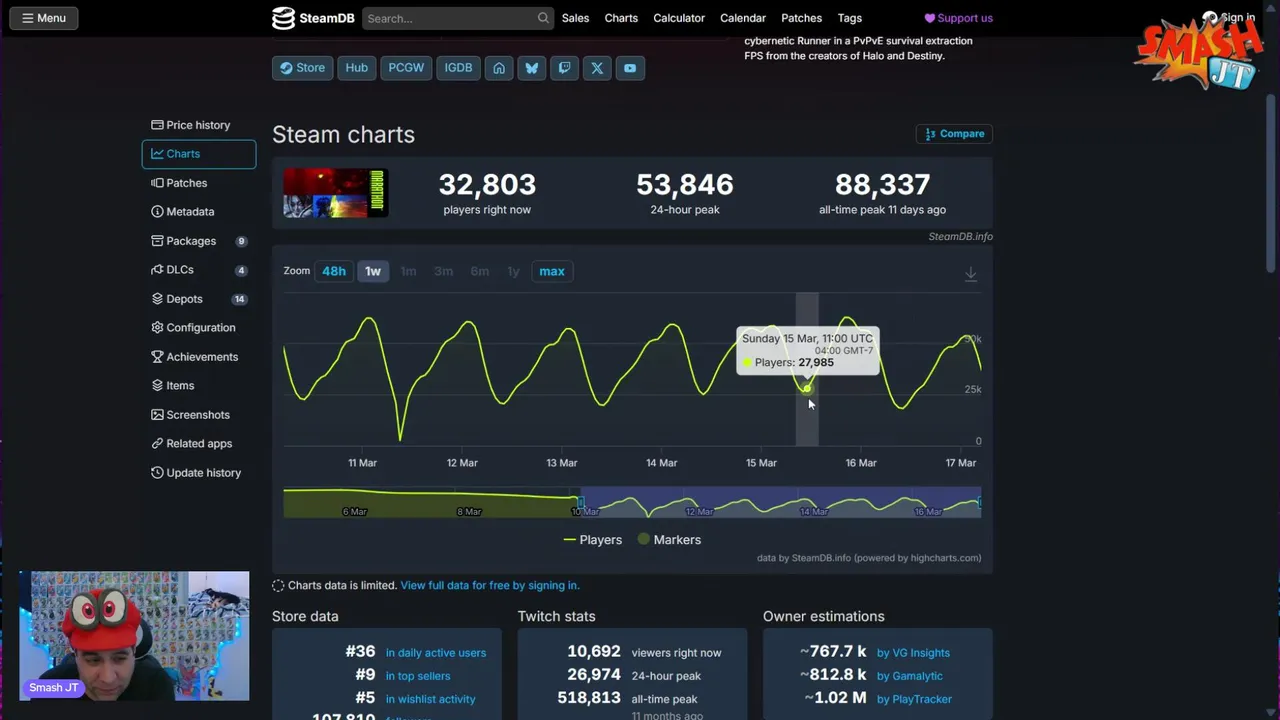
Task: Click the SteamDB logo
Action: click(314, 18)
